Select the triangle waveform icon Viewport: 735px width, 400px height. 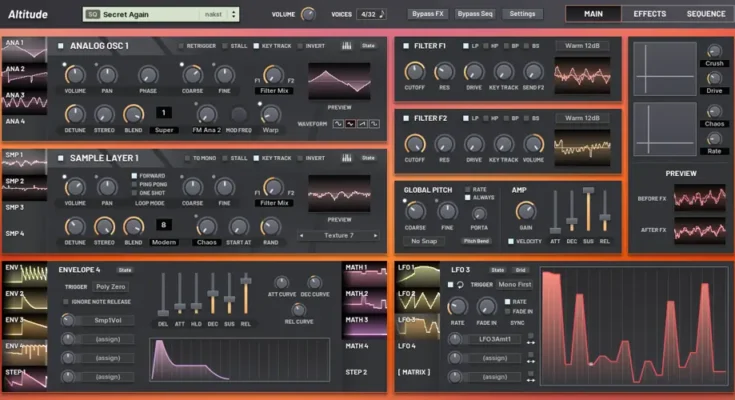tap(350, 124)
